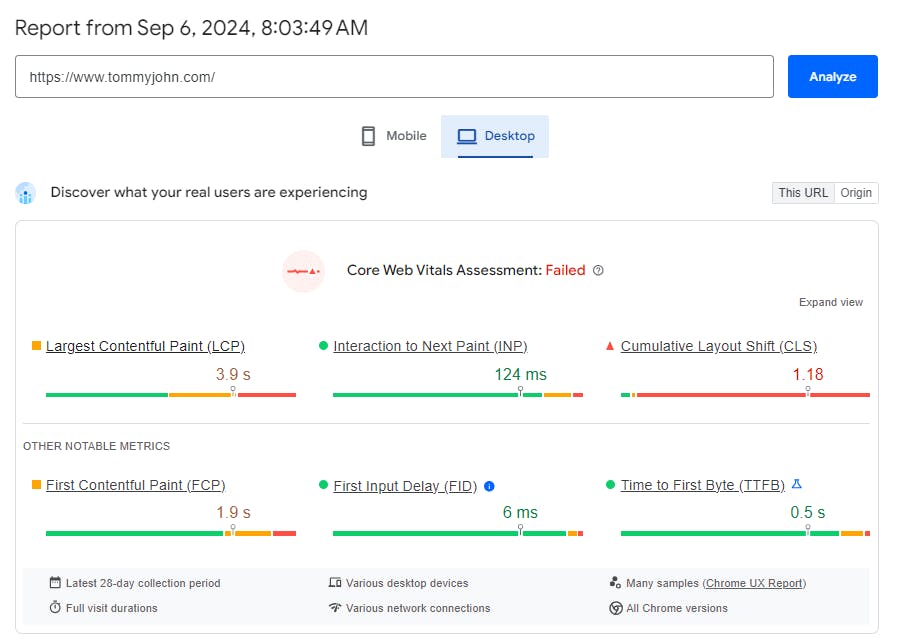Click the red triangle CLS status icon
The image size is (902, 641).
pyautogui.click(x=610, y=346)
